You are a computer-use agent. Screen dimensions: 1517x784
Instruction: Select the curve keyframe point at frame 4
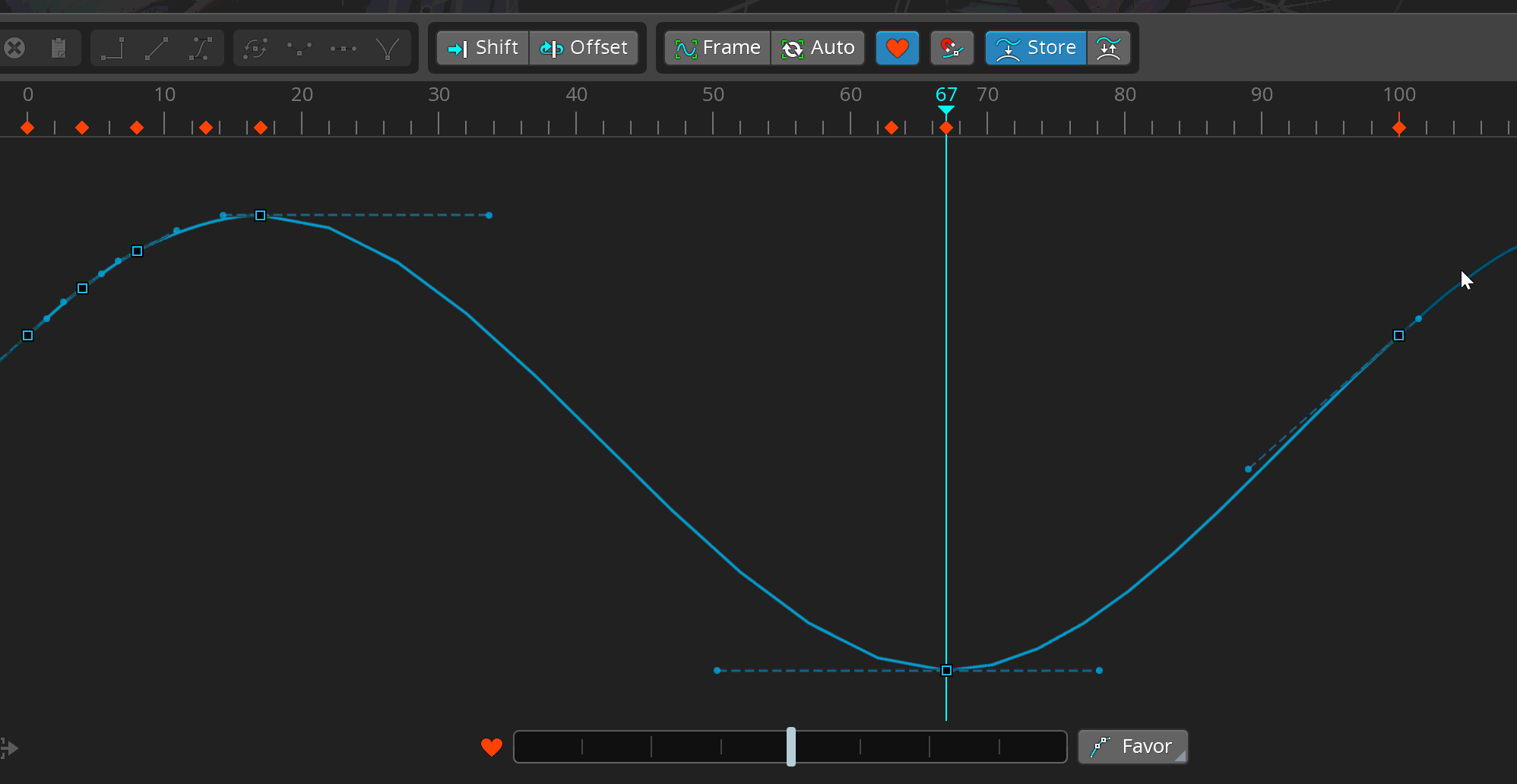83,289
